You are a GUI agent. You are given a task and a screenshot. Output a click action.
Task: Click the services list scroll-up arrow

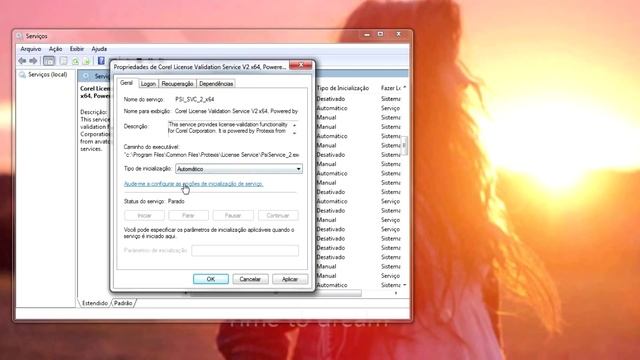click(x=404, y=88)
